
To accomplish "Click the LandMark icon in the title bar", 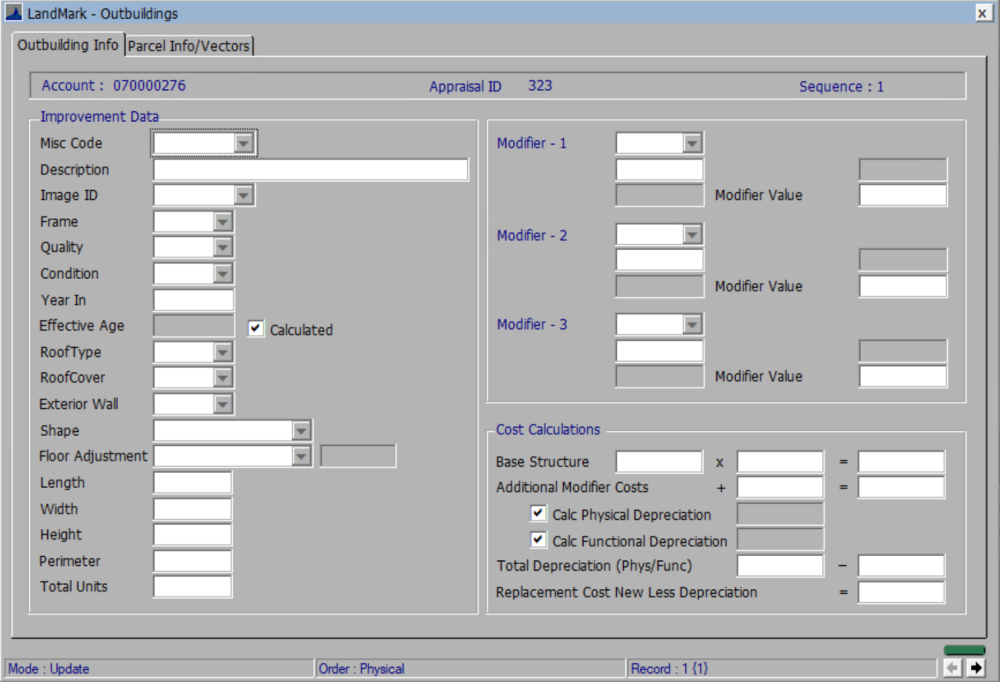I will [13, 13].
